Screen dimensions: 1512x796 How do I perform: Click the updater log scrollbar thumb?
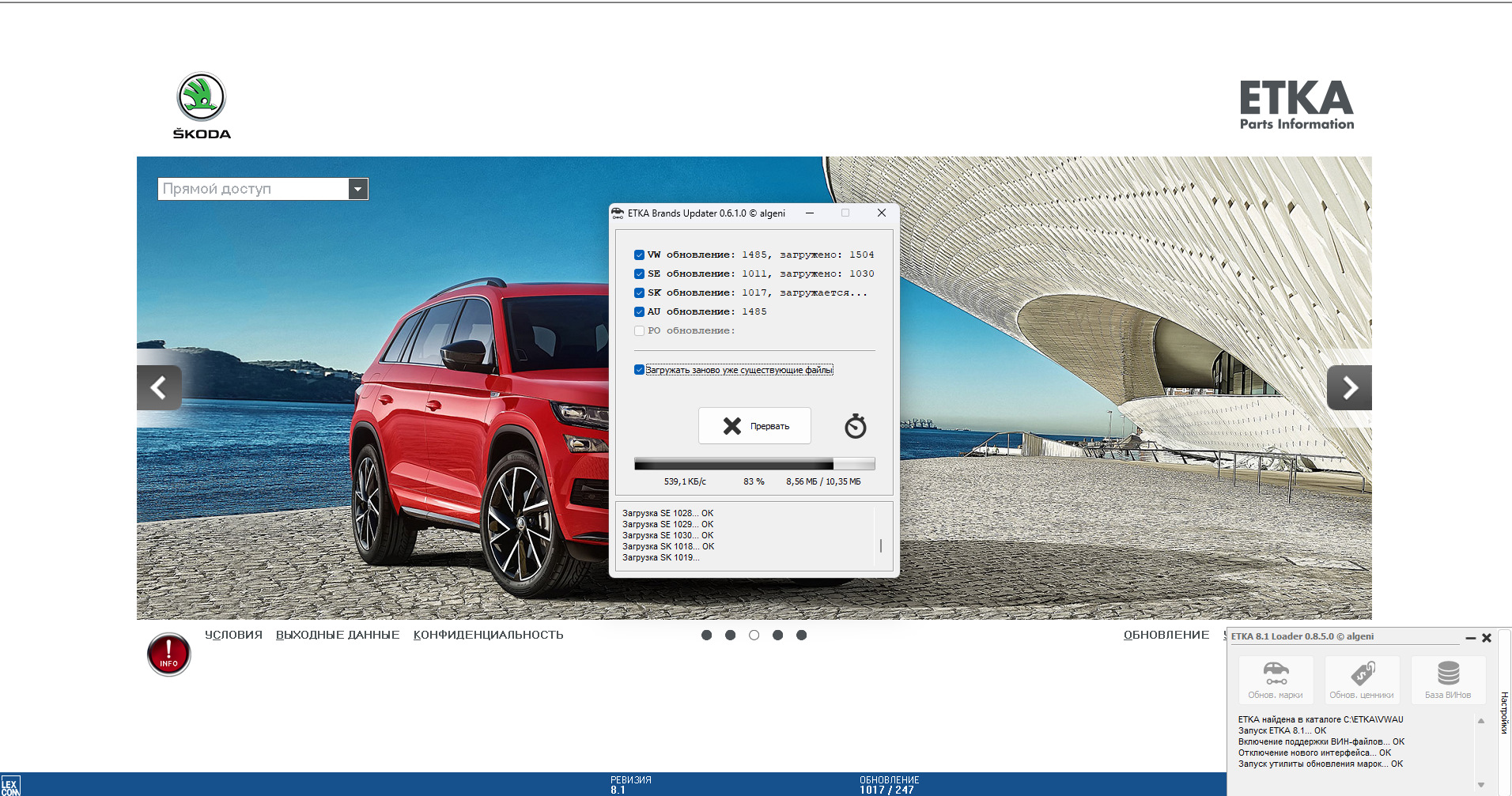point(880,545)
